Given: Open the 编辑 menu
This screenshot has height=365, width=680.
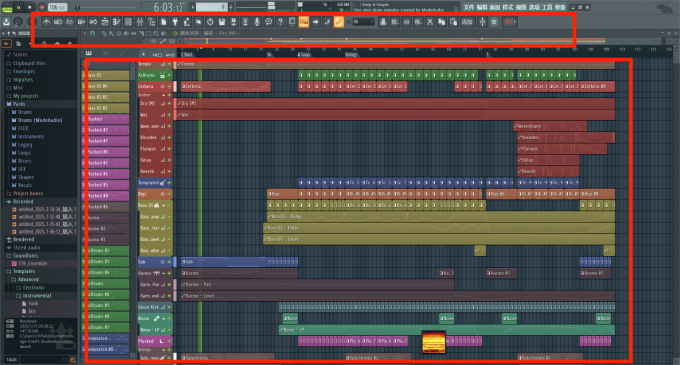Looking at the screenshot, I should tap(481, 7).
